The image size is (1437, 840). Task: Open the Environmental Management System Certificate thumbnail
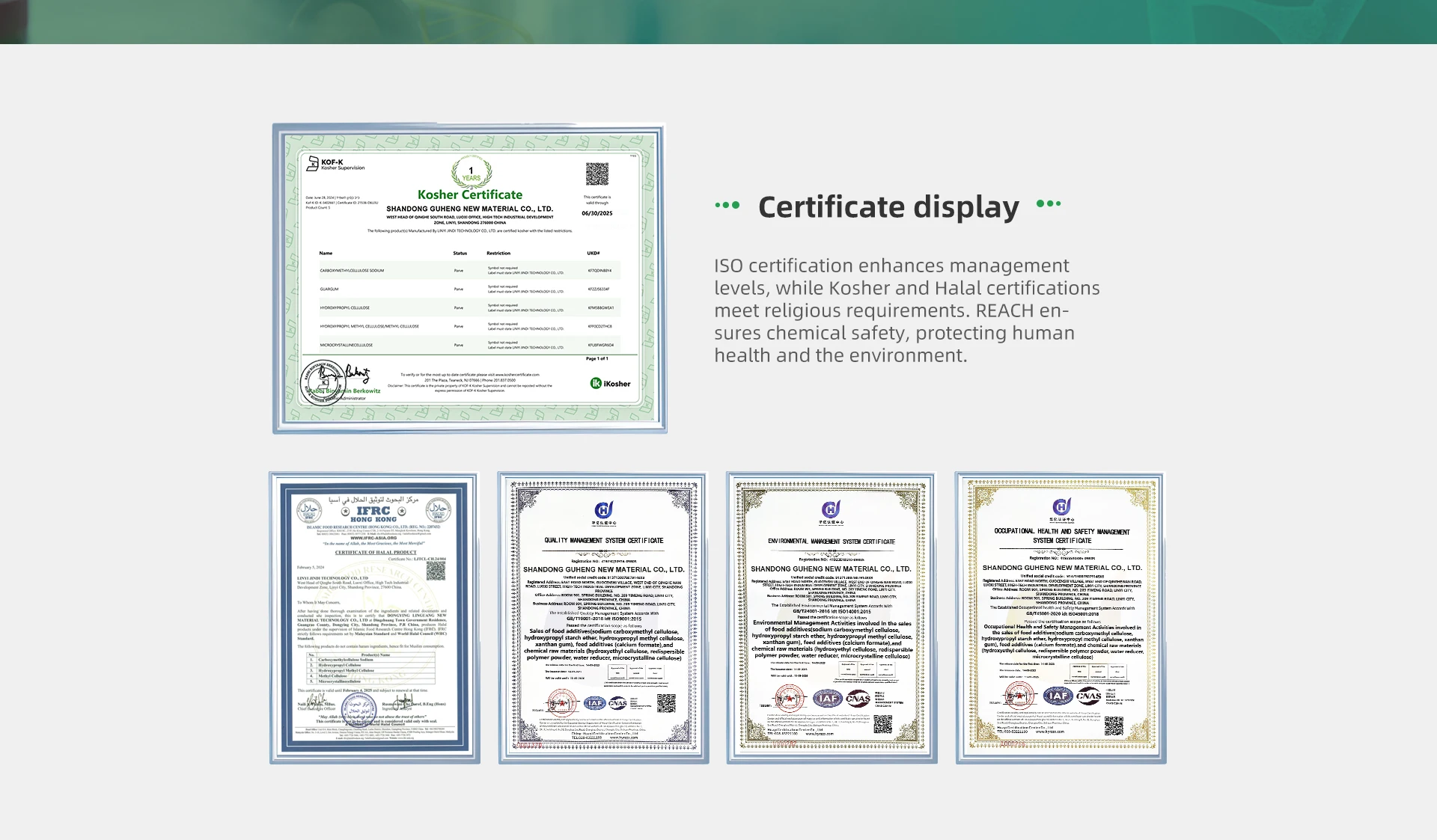point(832,617)
